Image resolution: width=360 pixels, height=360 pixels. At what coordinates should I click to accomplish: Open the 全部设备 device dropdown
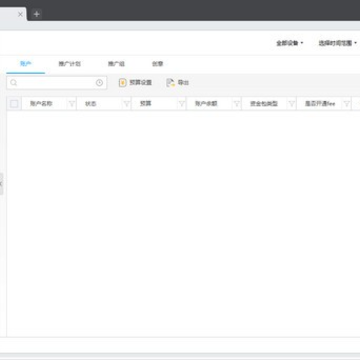(x=290, y=43)
